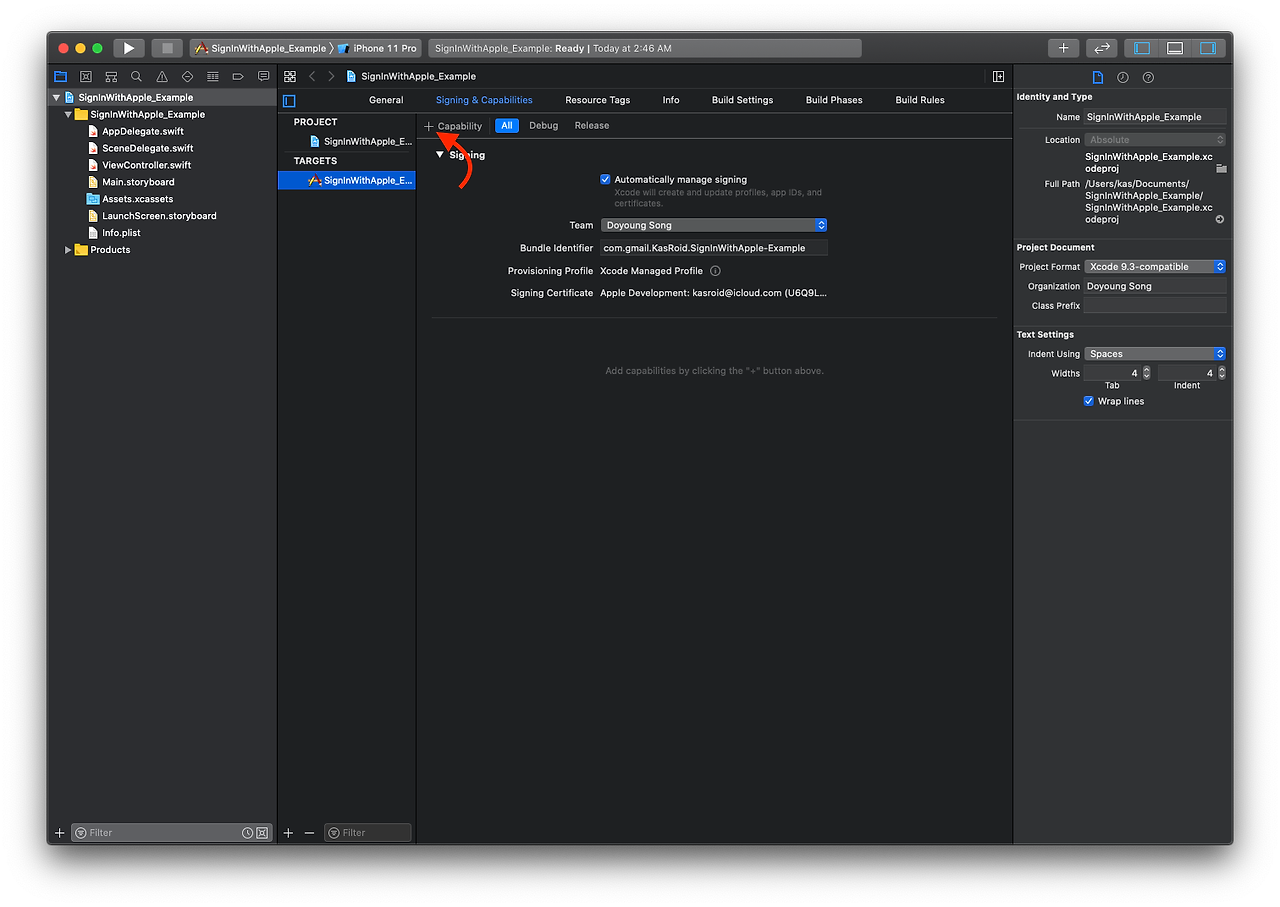This screenshot has width=1280, height=907.
Task: Open the Indent Using Spaces dropdown
Action: point(1155,354)
